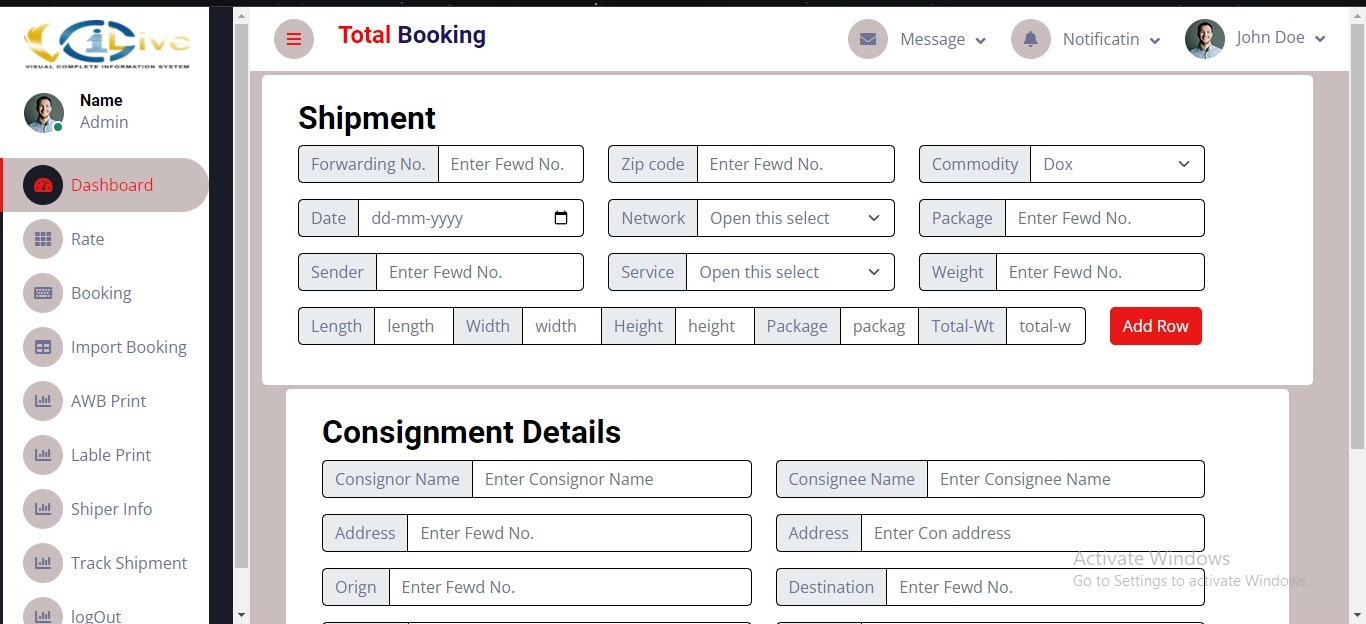Click the red Add Row button

click(1156, 326)
